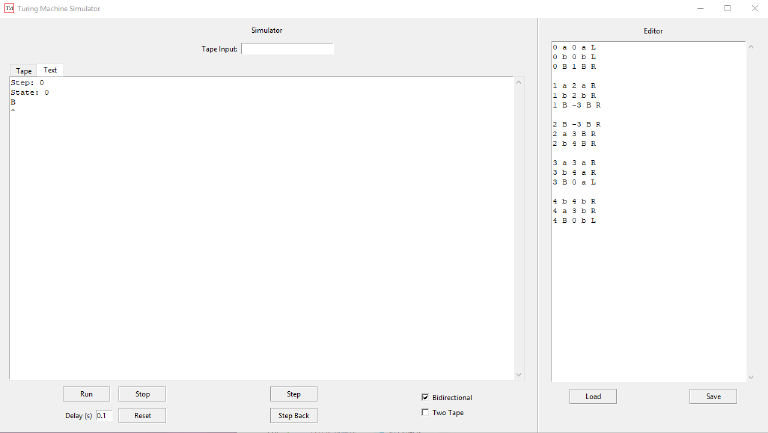Viewport: 768px width, 433px height.
Task: Maximize the Turing Machine Simulator window
Action: 727,8
